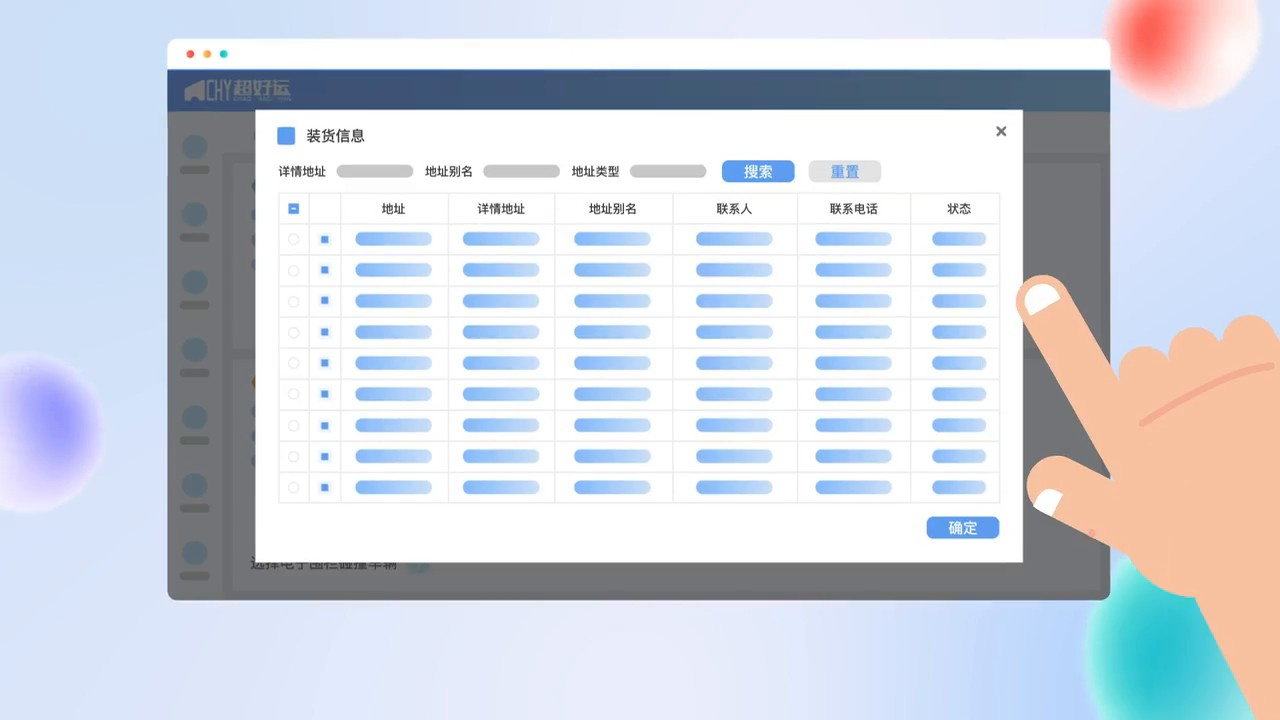Click the blue square icon in second row
1280x720 pixels.
click(x=325, y=270)
